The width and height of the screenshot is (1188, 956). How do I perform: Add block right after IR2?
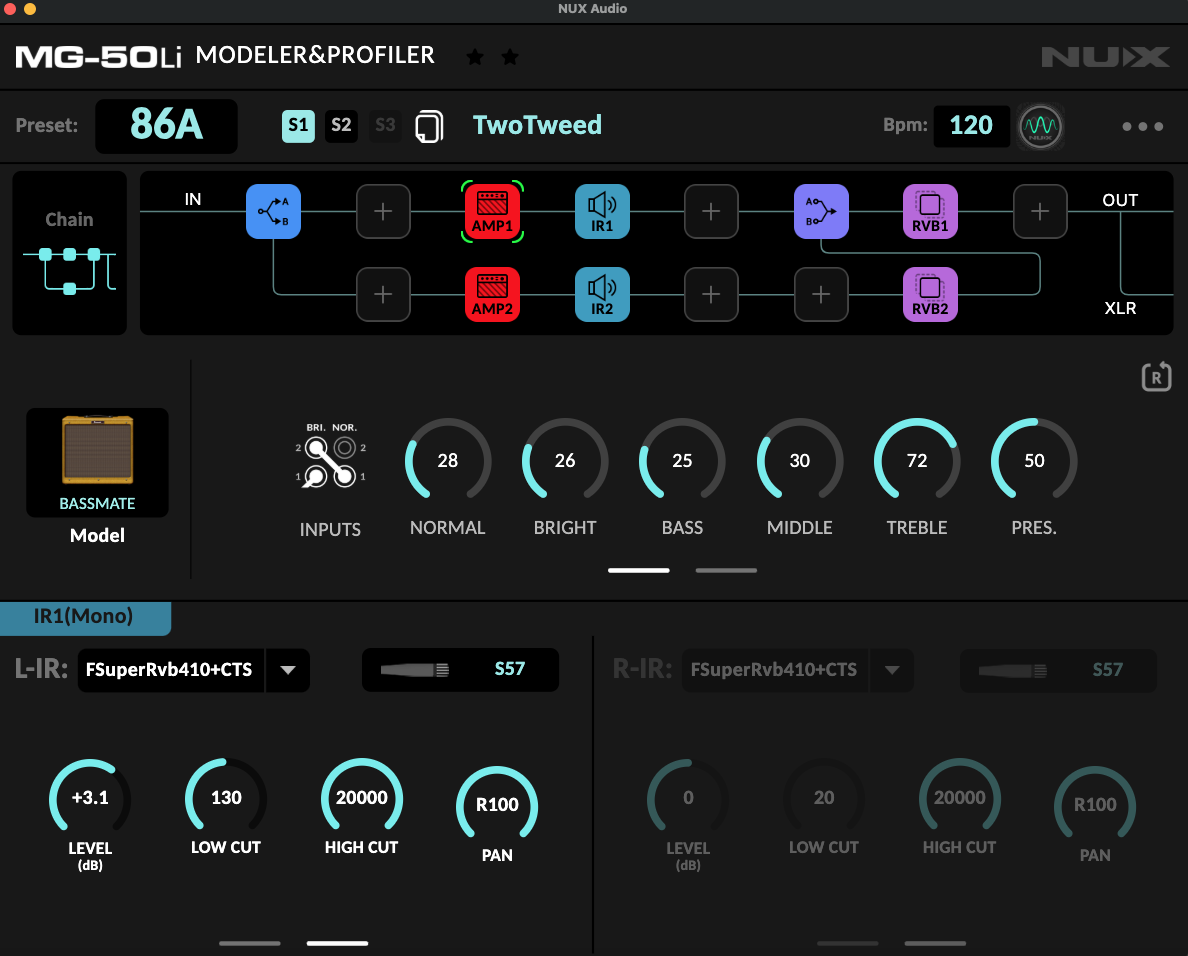711,295
